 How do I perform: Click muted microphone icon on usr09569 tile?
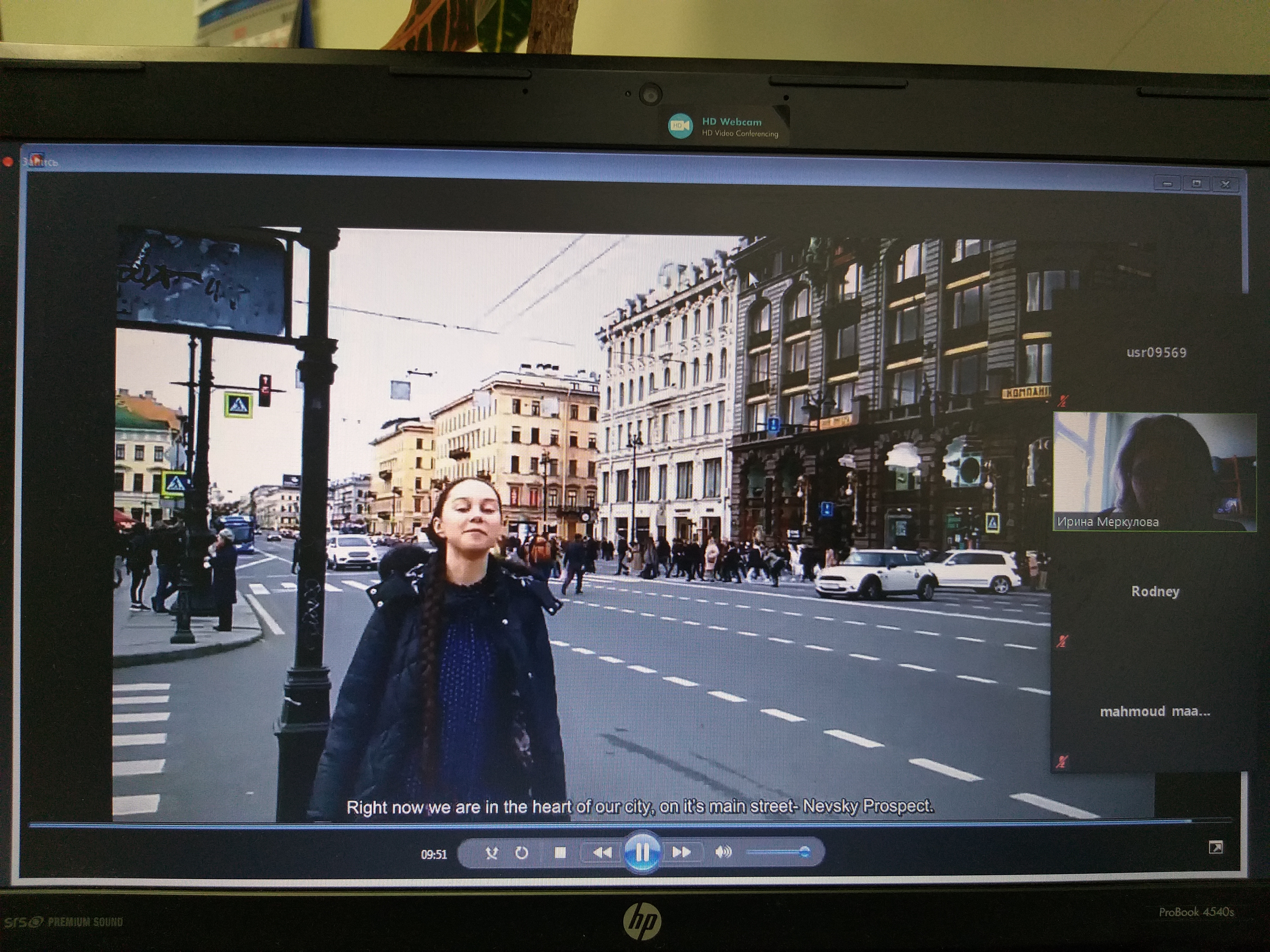1063,401
